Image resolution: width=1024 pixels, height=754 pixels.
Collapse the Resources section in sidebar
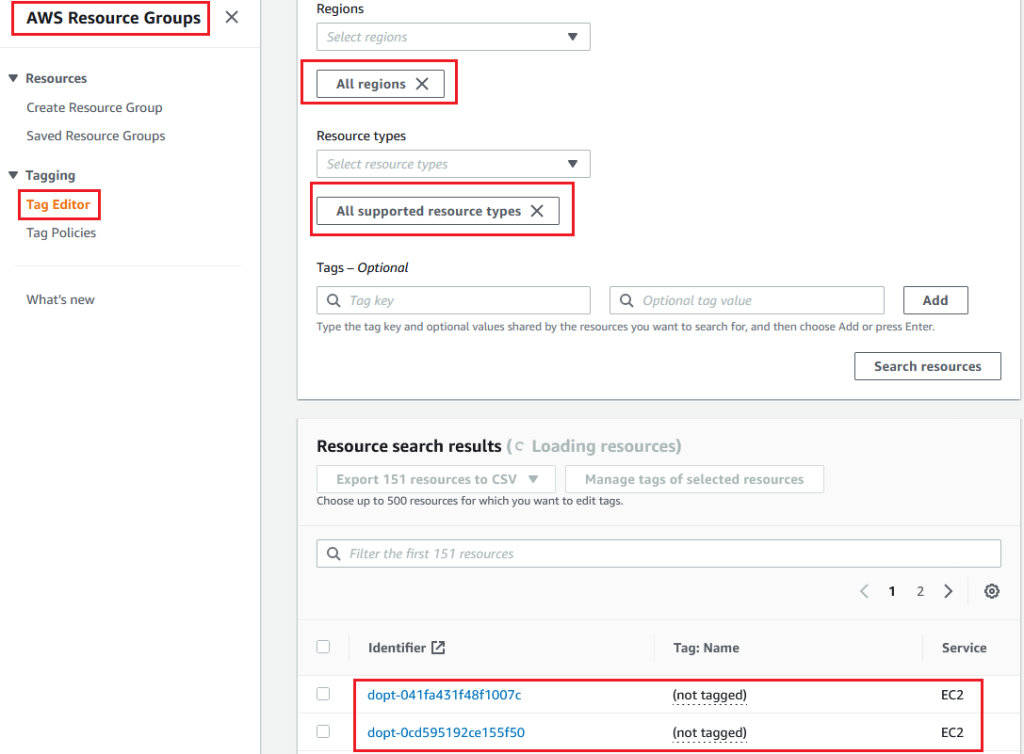(x=14, y=78)
